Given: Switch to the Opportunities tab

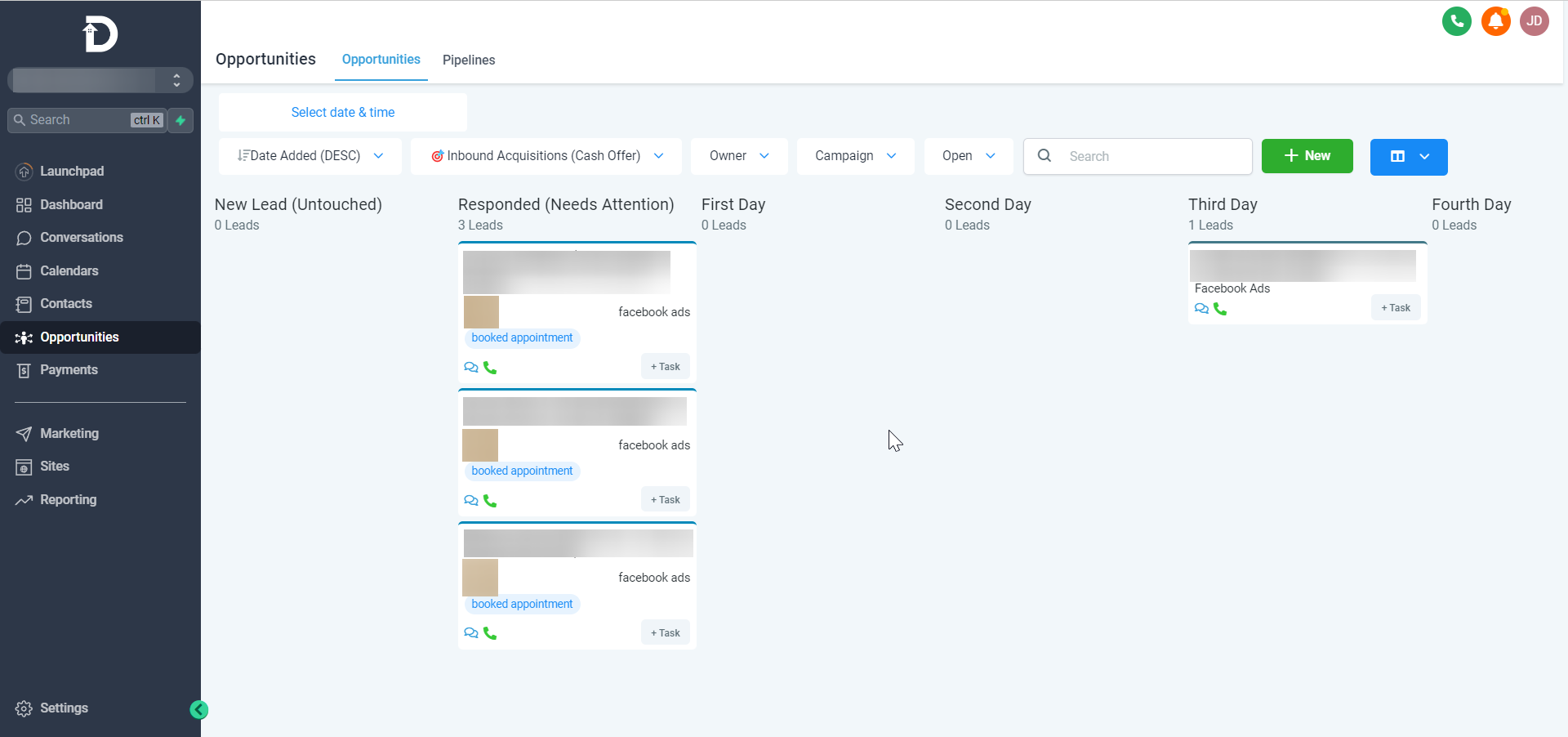Looking at the screenshot, I should point(381,60).
